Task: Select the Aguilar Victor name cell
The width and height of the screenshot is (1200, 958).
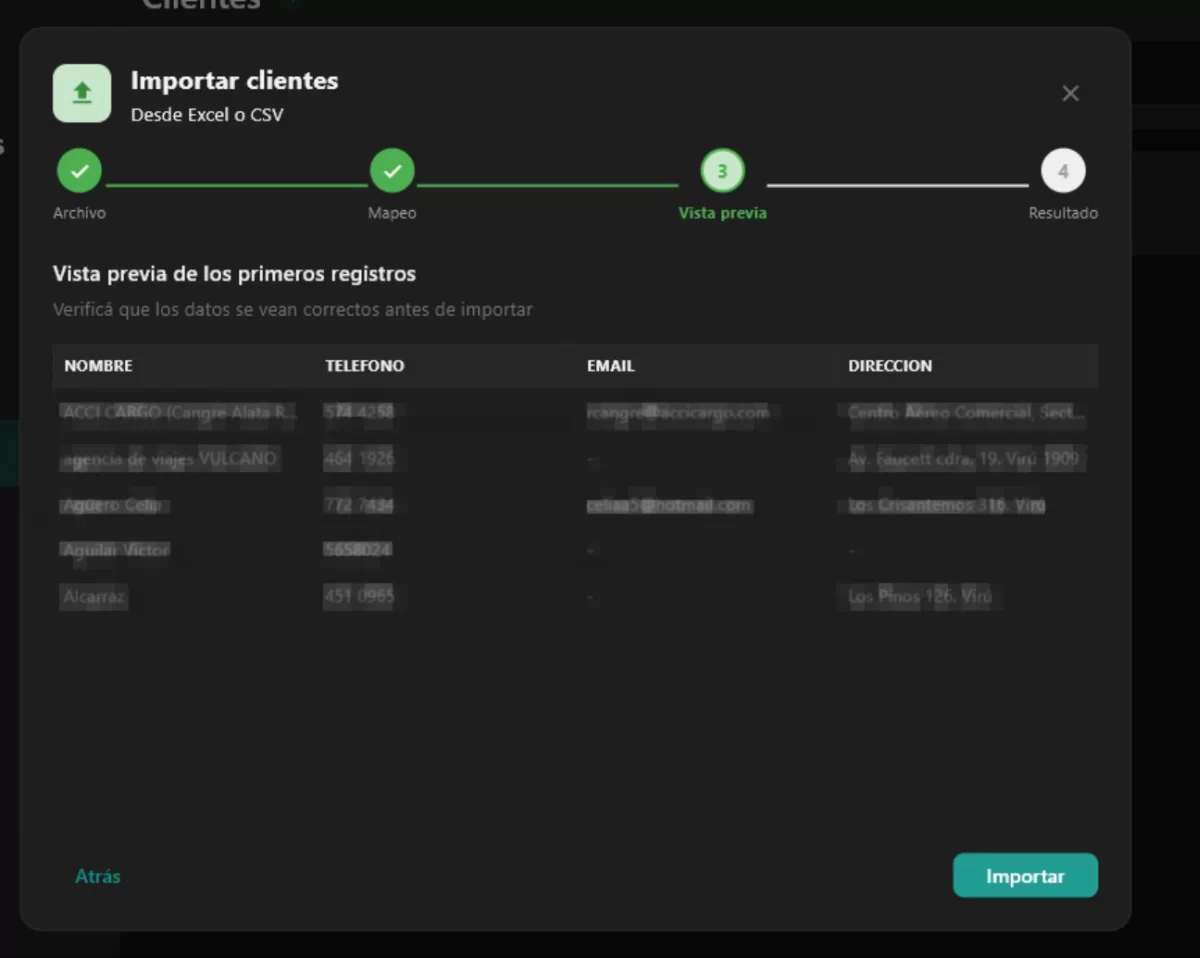Action: coord(116,550)
